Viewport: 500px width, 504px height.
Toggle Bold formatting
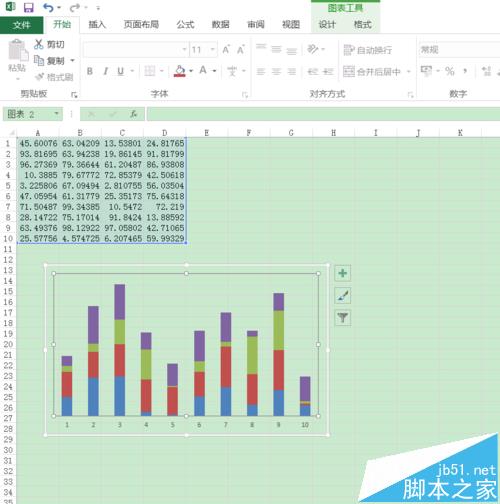90,71
